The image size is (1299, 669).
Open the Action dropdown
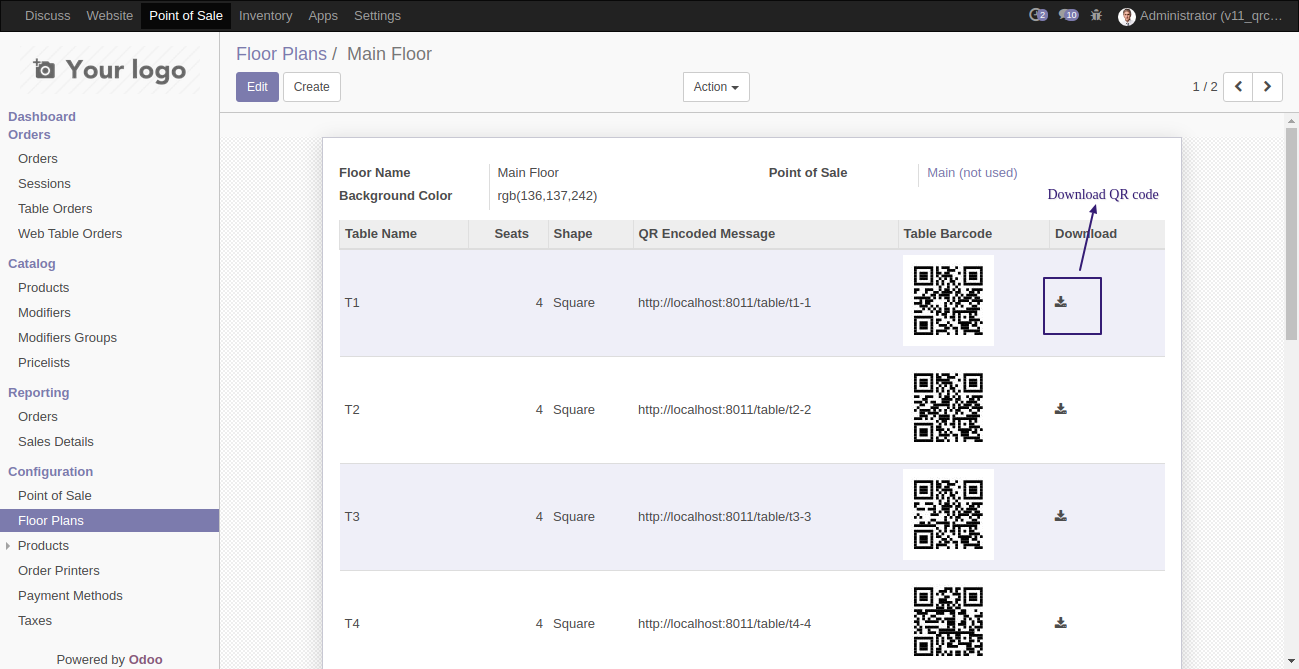click(x=716, y=87)
